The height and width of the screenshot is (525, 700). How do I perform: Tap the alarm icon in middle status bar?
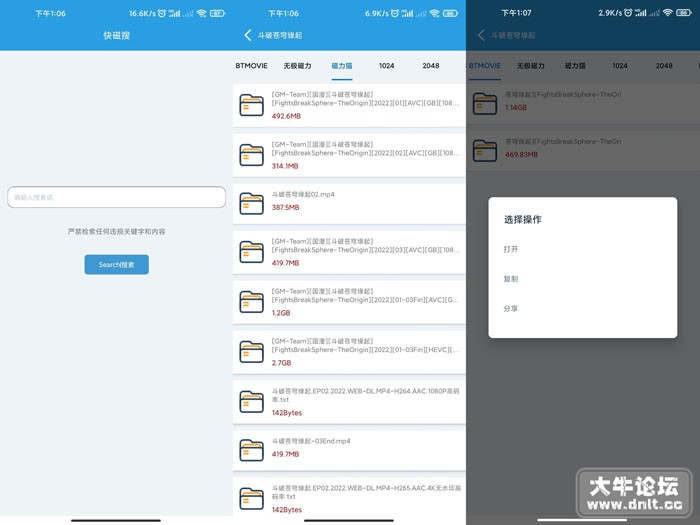point(395,13)
